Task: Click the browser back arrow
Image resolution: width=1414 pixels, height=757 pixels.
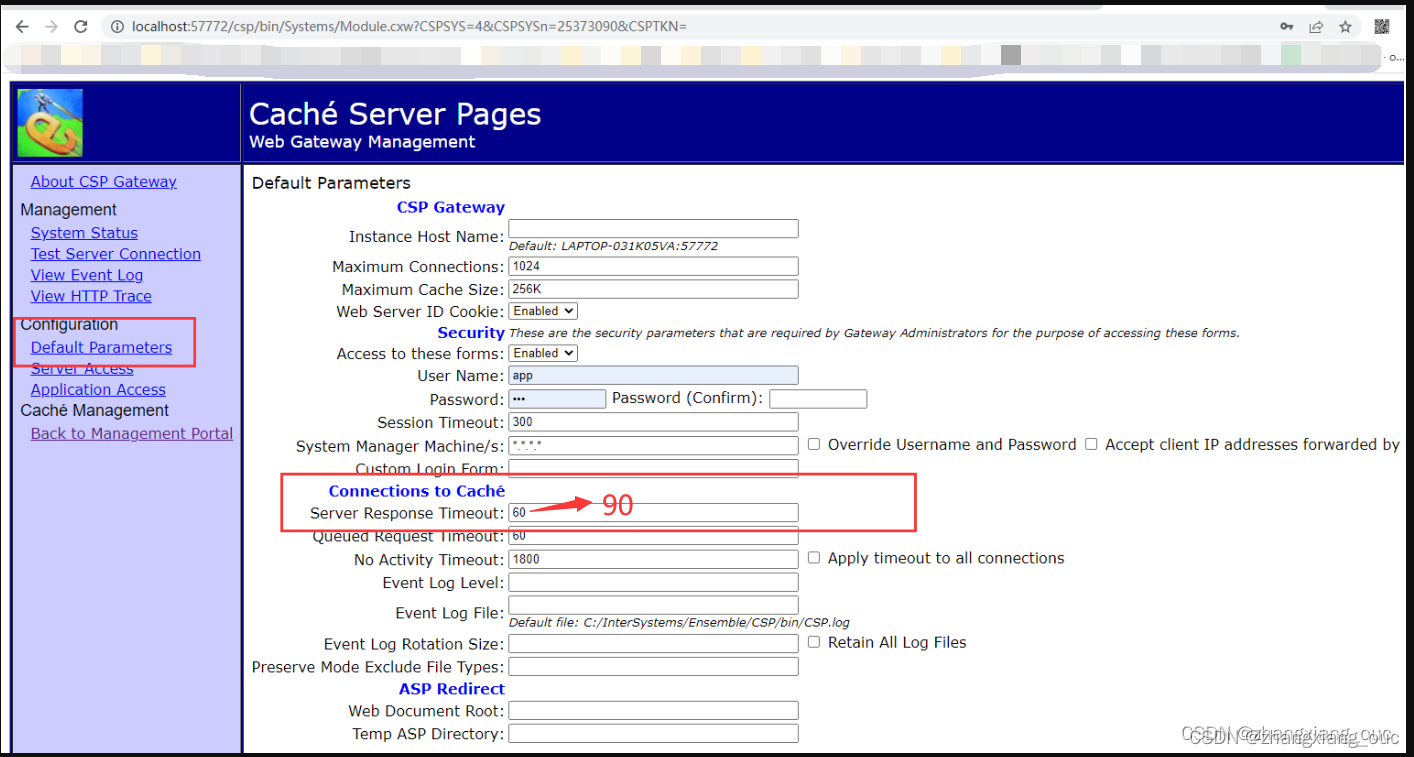Action: tap(24, 26)
